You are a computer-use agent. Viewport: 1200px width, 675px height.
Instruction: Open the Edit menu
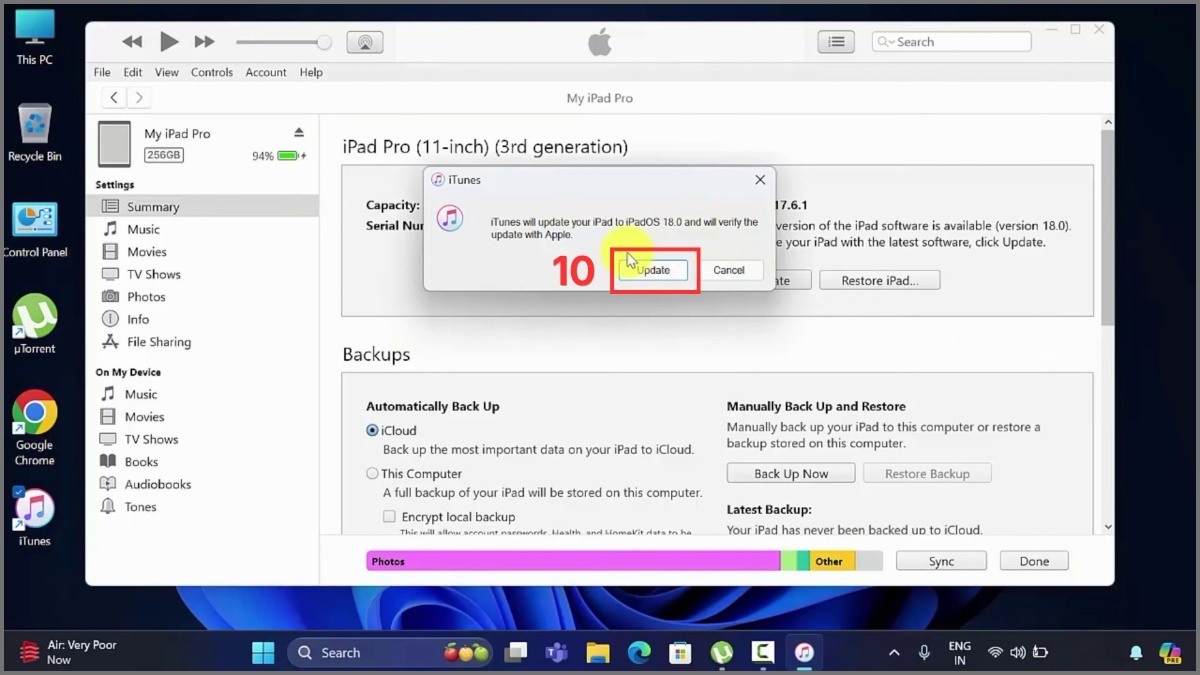(x=133, y=72)
